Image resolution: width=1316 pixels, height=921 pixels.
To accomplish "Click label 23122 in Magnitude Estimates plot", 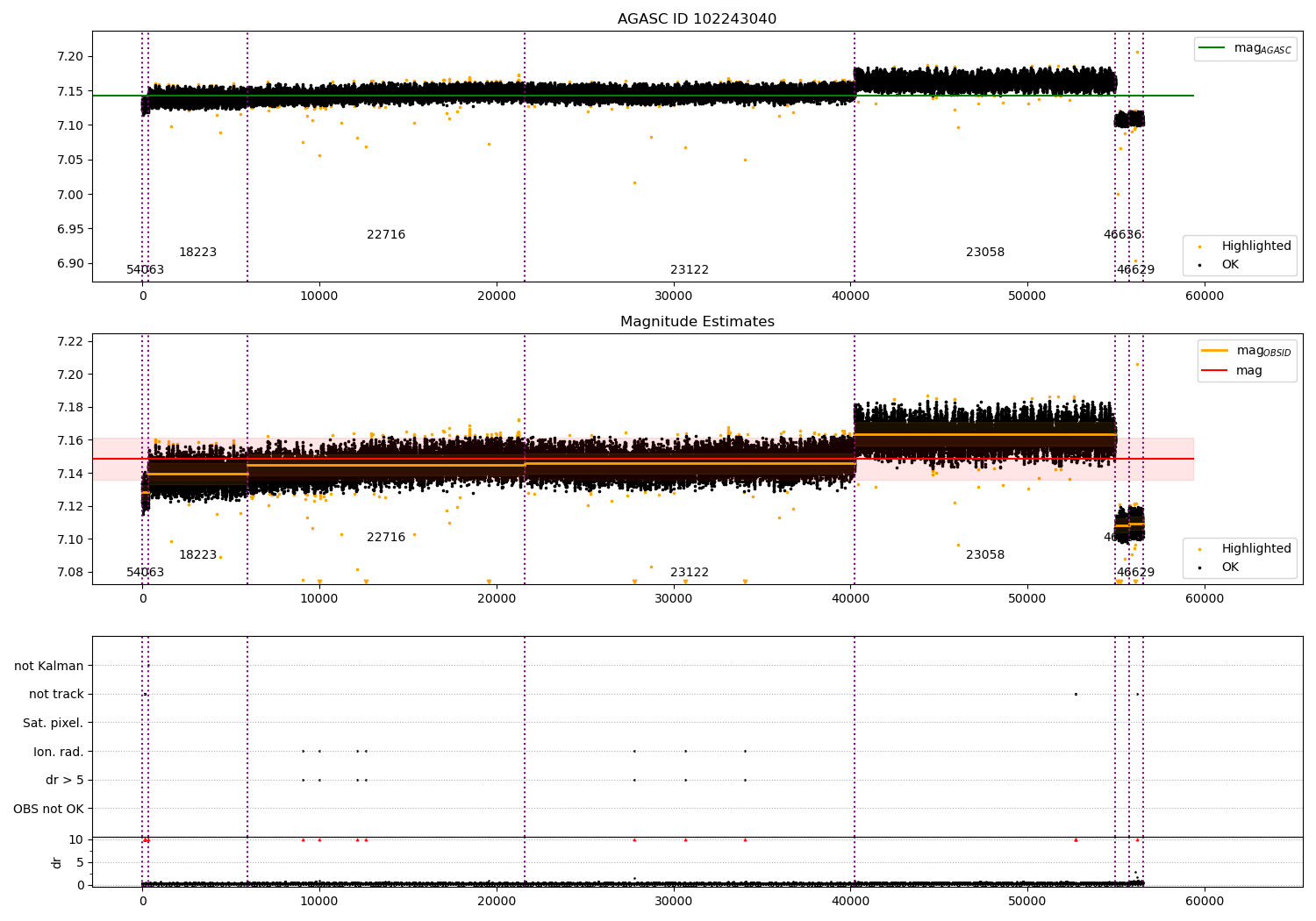I will (690, 573).
